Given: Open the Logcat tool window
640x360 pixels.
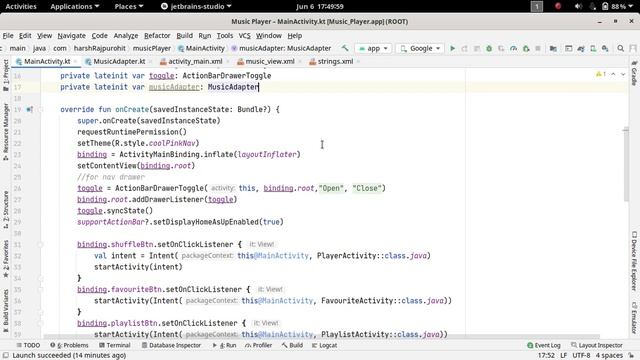Looking at the screenshot, I should [x=324, y=345].
